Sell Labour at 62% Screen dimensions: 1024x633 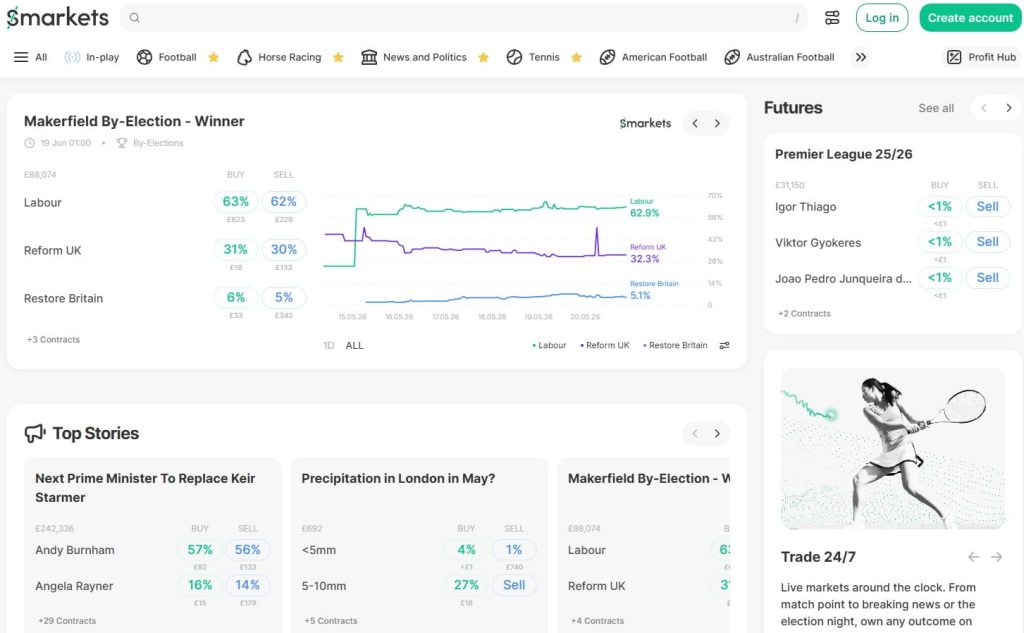pyautogui.click(x=283, y=202)
